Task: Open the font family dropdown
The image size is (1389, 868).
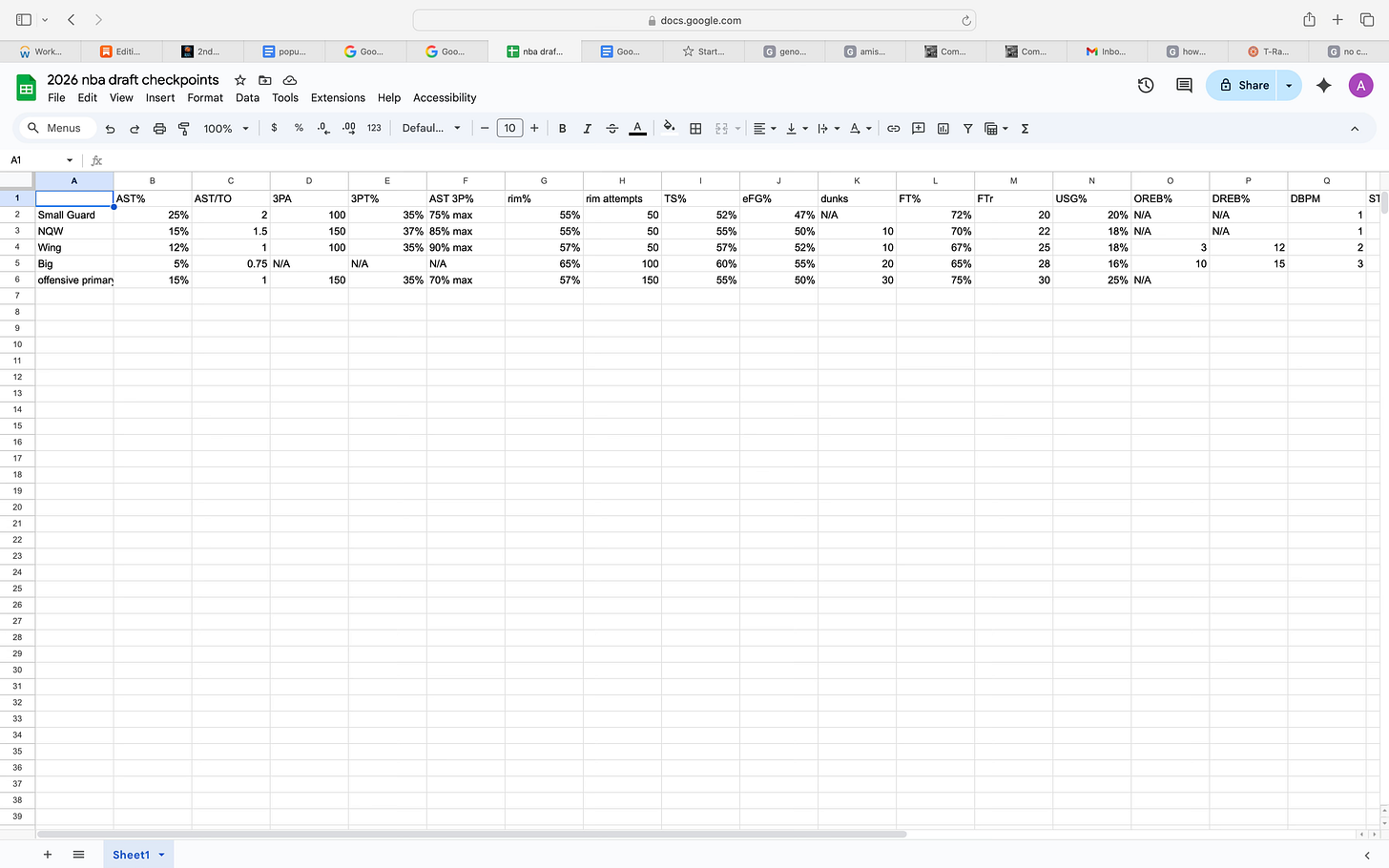Action: (431, 128)
